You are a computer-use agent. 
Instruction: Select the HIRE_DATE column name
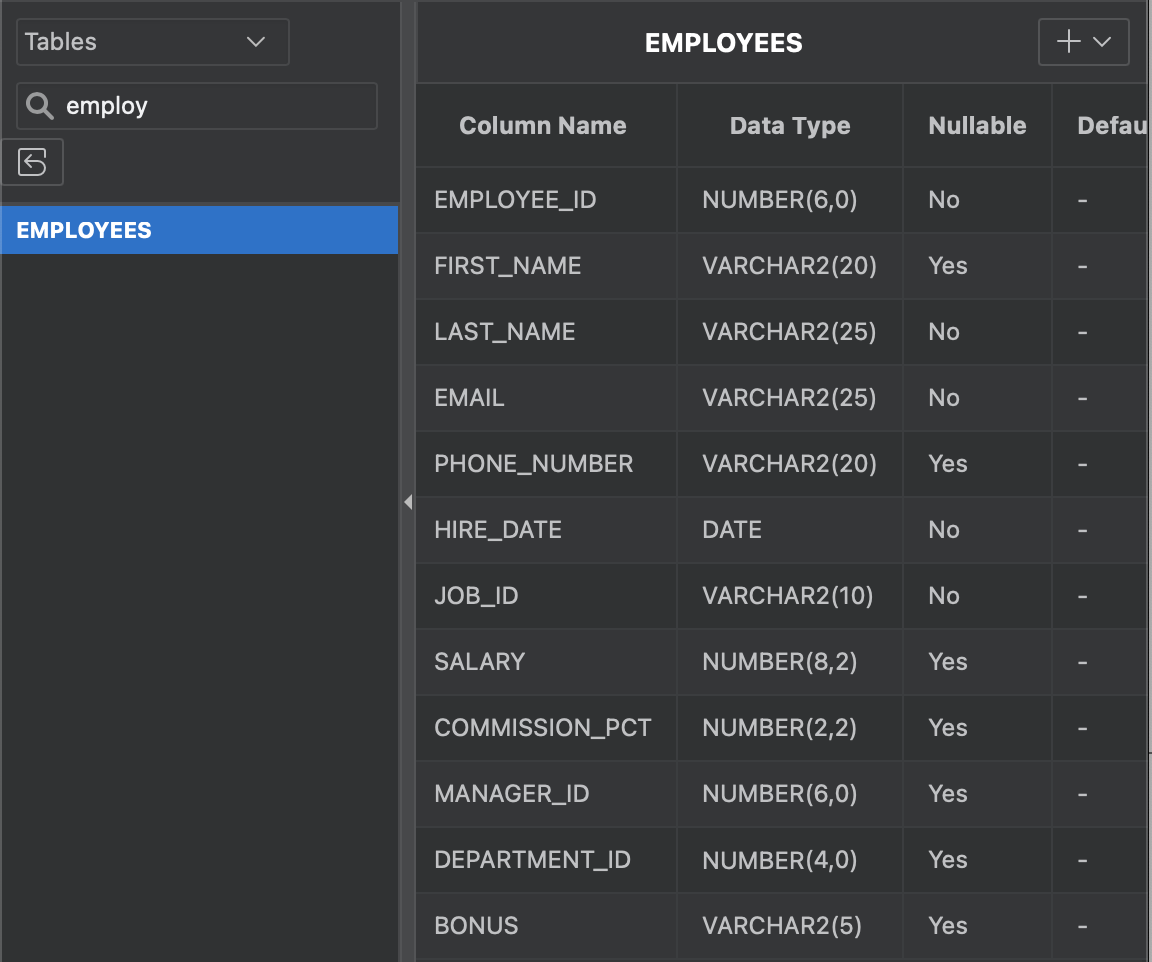498,530
